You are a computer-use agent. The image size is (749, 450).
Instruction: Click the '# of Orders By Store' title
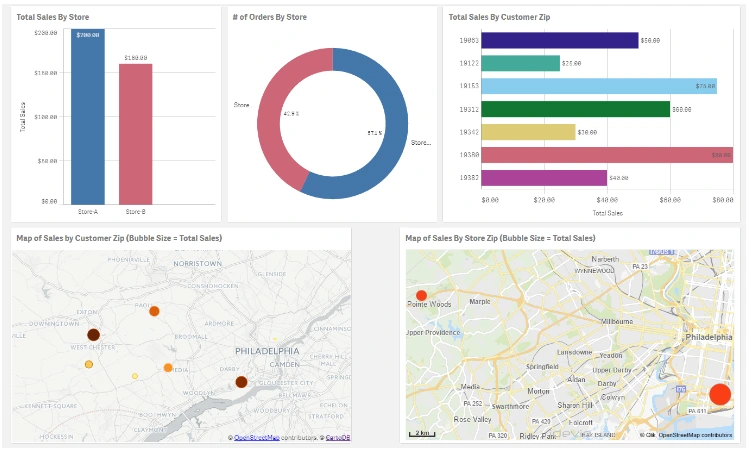pyautogui.click(x=269, y=17)
